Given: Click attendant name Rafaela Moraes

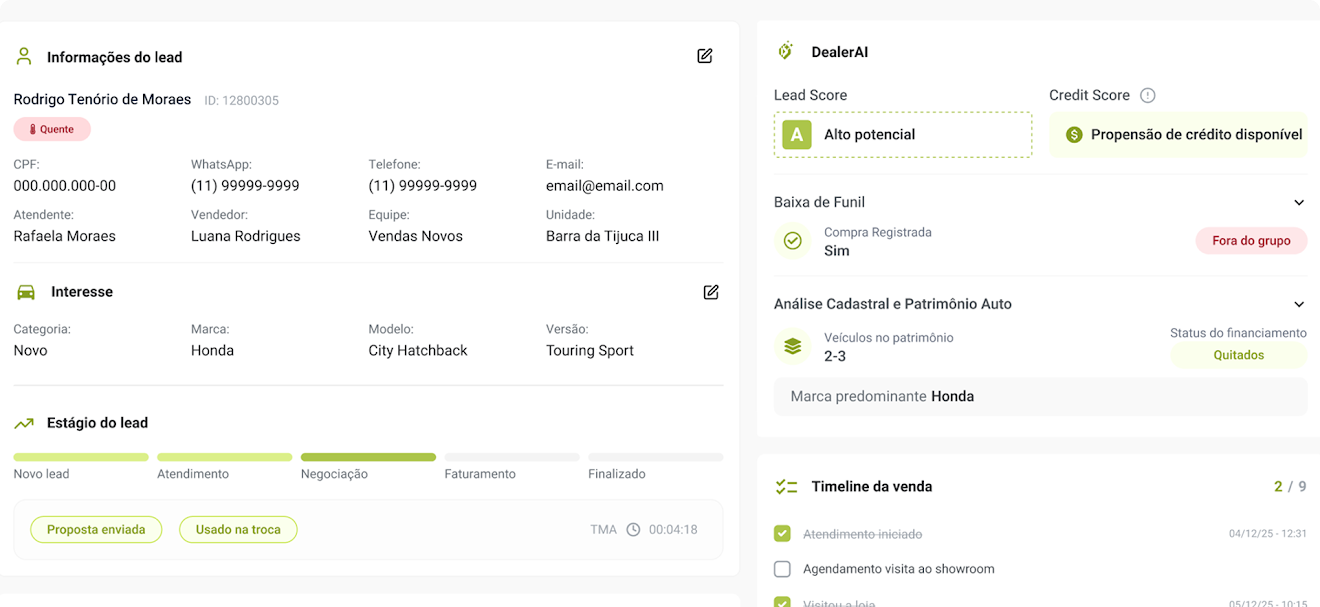Looking at the screenshot, I should (x=65, y=237).
